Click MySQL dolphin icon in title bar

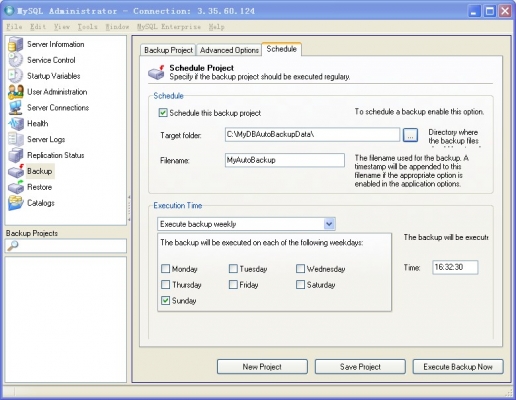(x=9, y=11)
